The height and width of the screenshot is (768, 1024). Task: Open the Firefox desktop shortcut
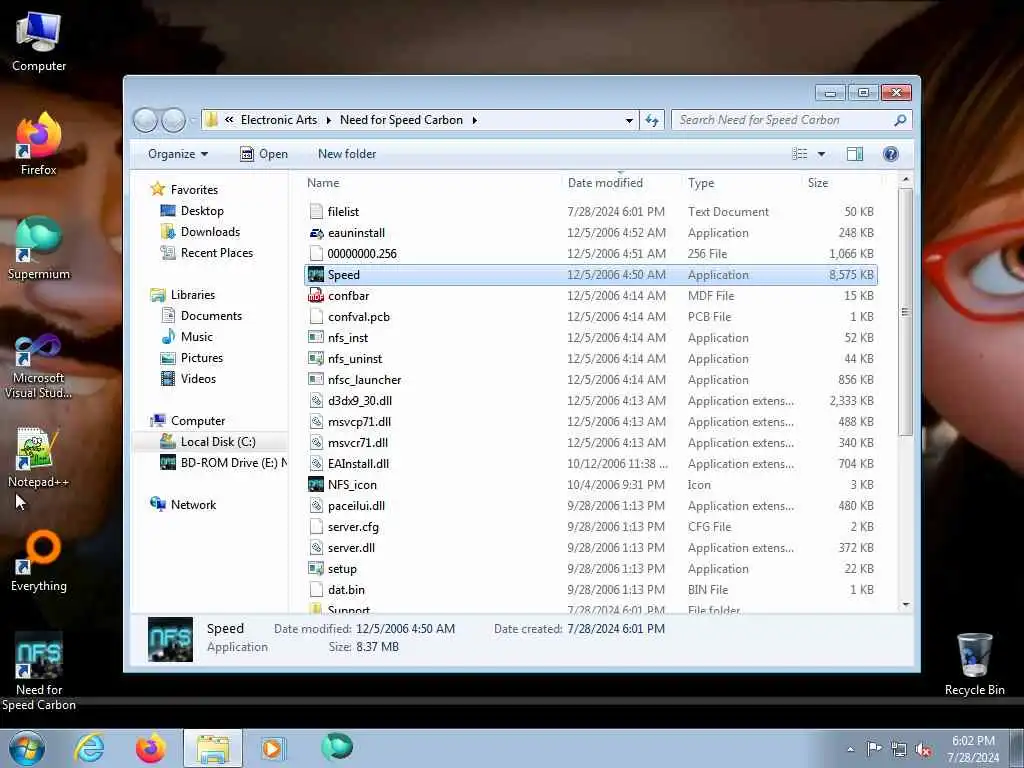coord(39,144)
